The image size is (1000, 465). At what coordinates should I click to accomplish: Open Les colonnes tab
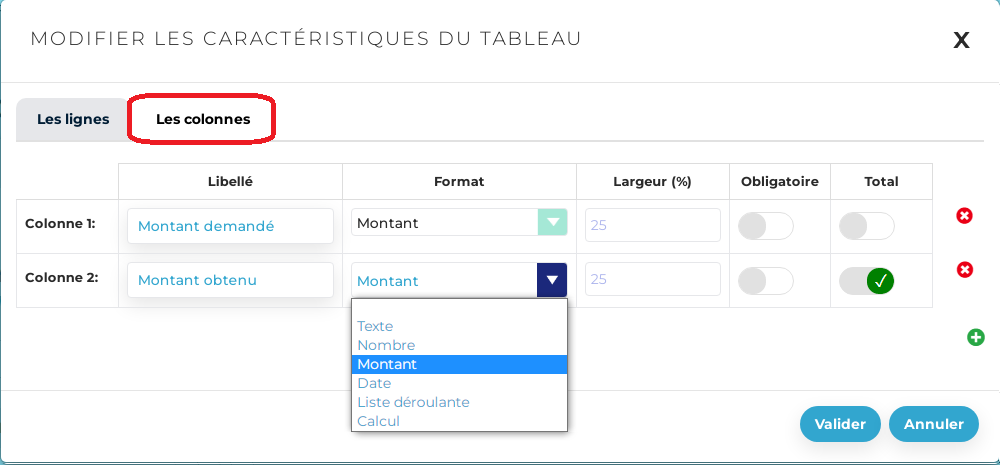pos(203,119)
